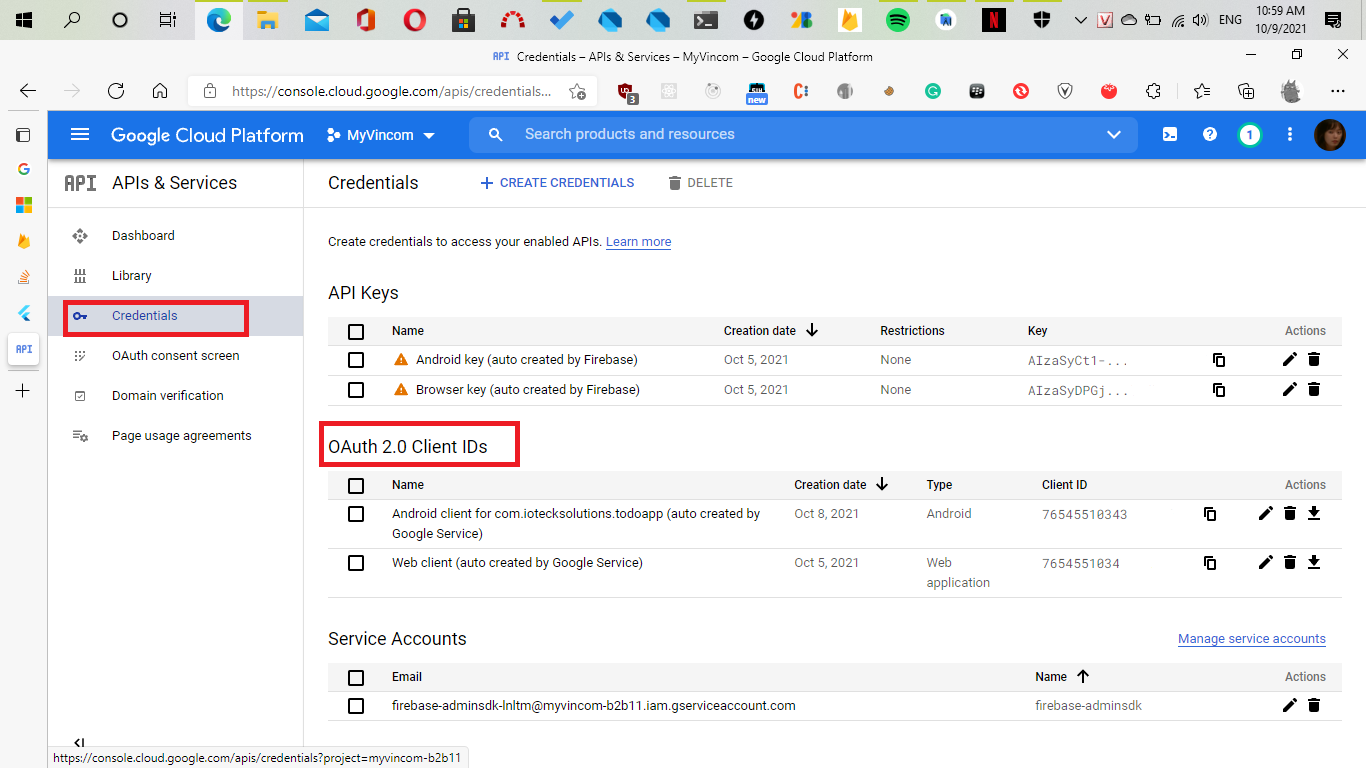Screen dimensions: 1366x768
Task: Edit the Browser key (auto created by Firebase)
Action: tap(1290, 390)
